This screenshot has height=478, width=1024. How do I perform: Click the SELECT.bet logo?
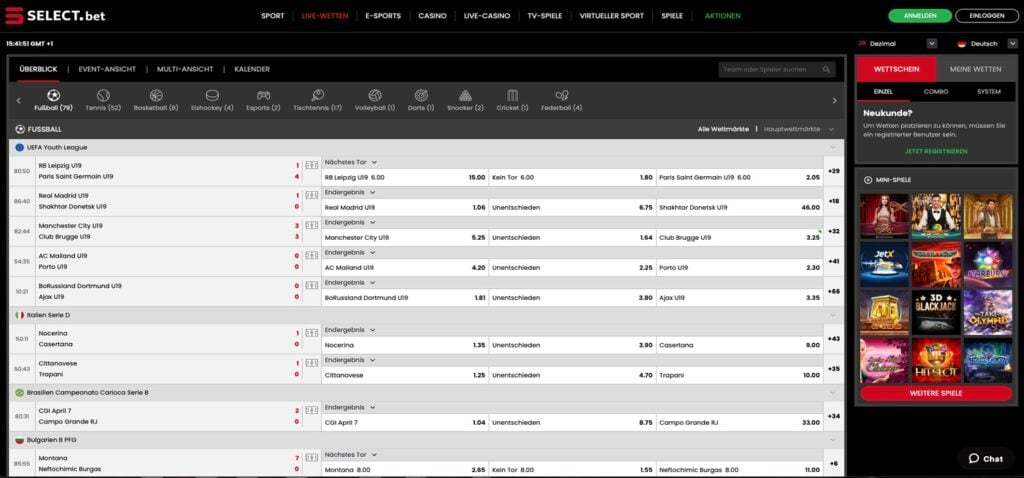point(55,16)
